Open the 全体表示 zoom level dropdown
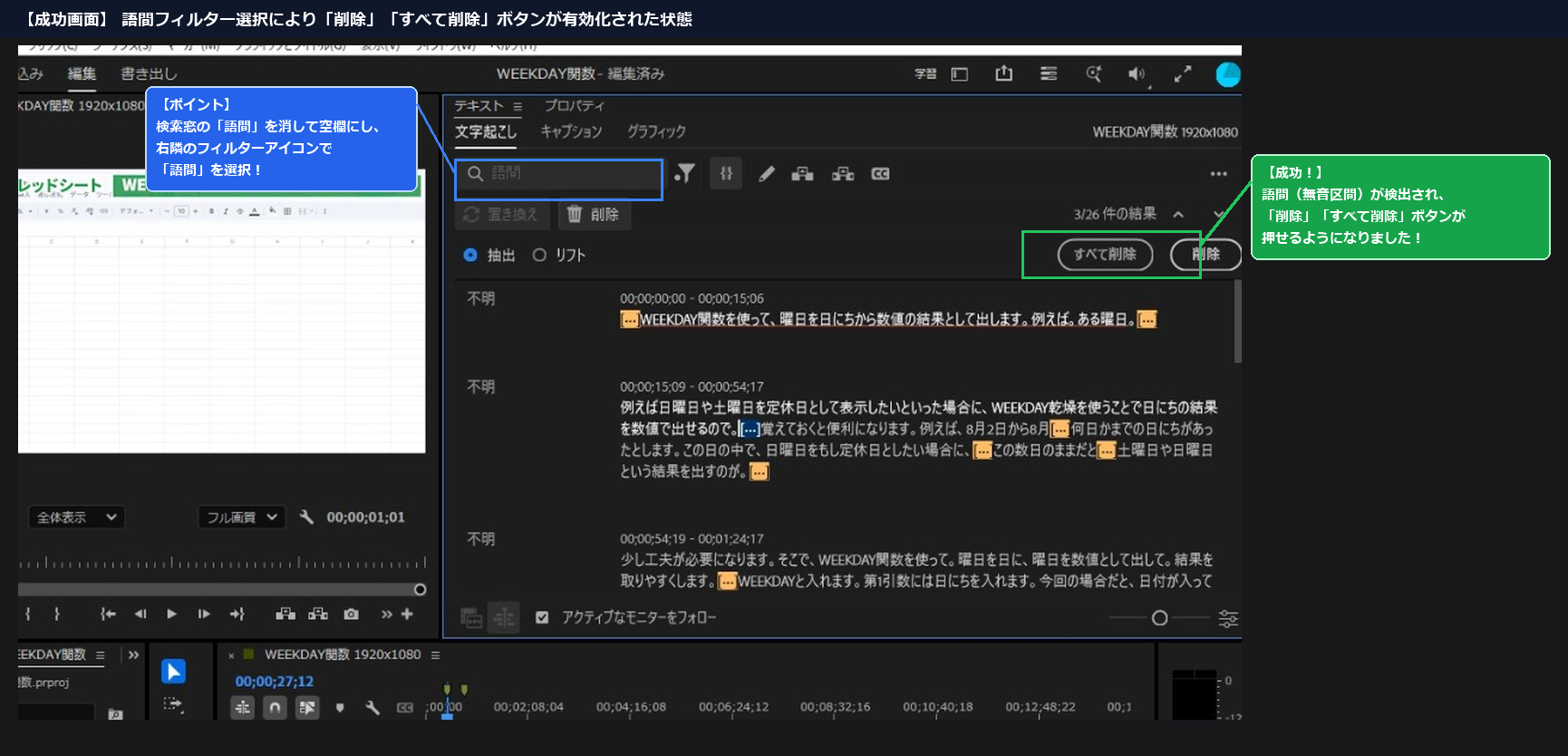Image resolution: width=1568 pixels, height=756 pixels. (x=76, y=518)
